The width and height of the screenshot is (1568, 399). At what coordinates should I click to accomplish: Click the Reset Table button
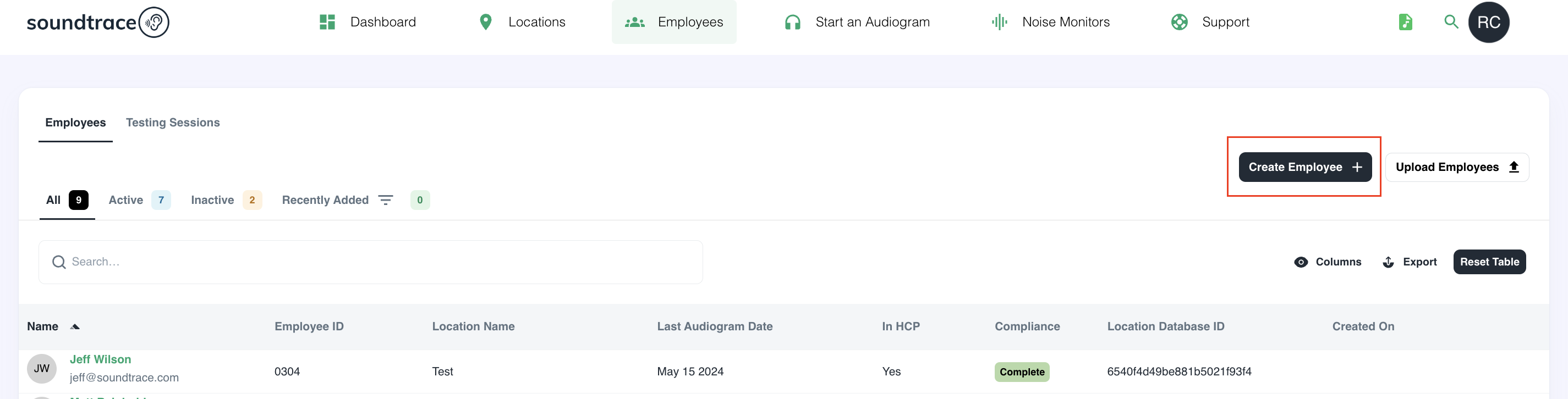[x=1489, y=262]
